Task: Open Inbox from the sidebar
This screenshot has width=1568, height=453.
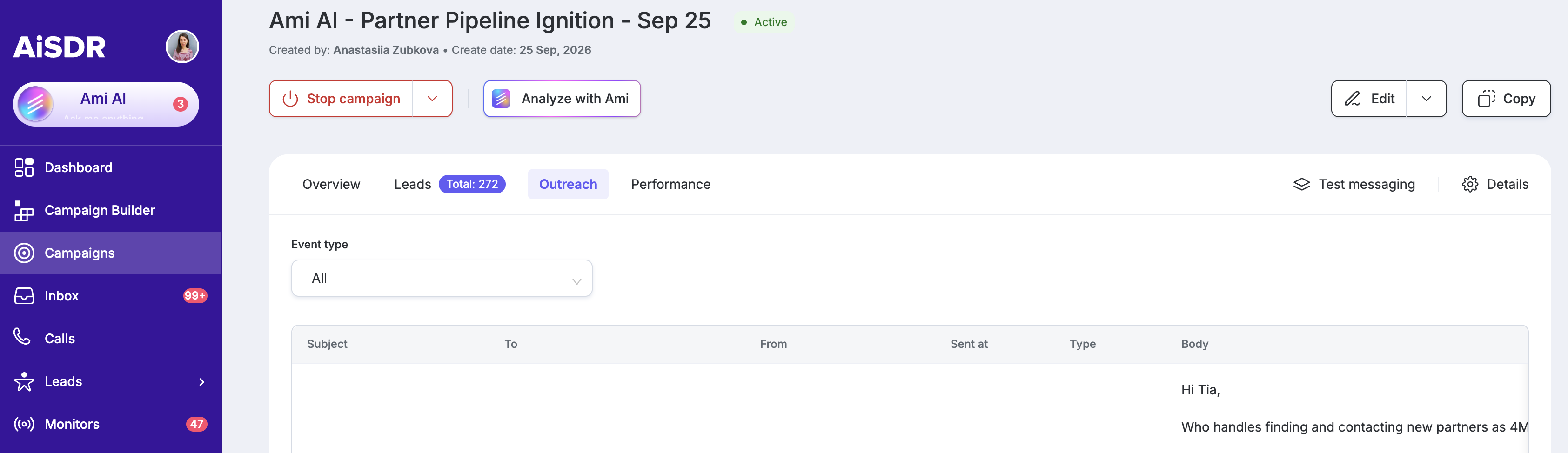Action: click(x=111, y=296)
